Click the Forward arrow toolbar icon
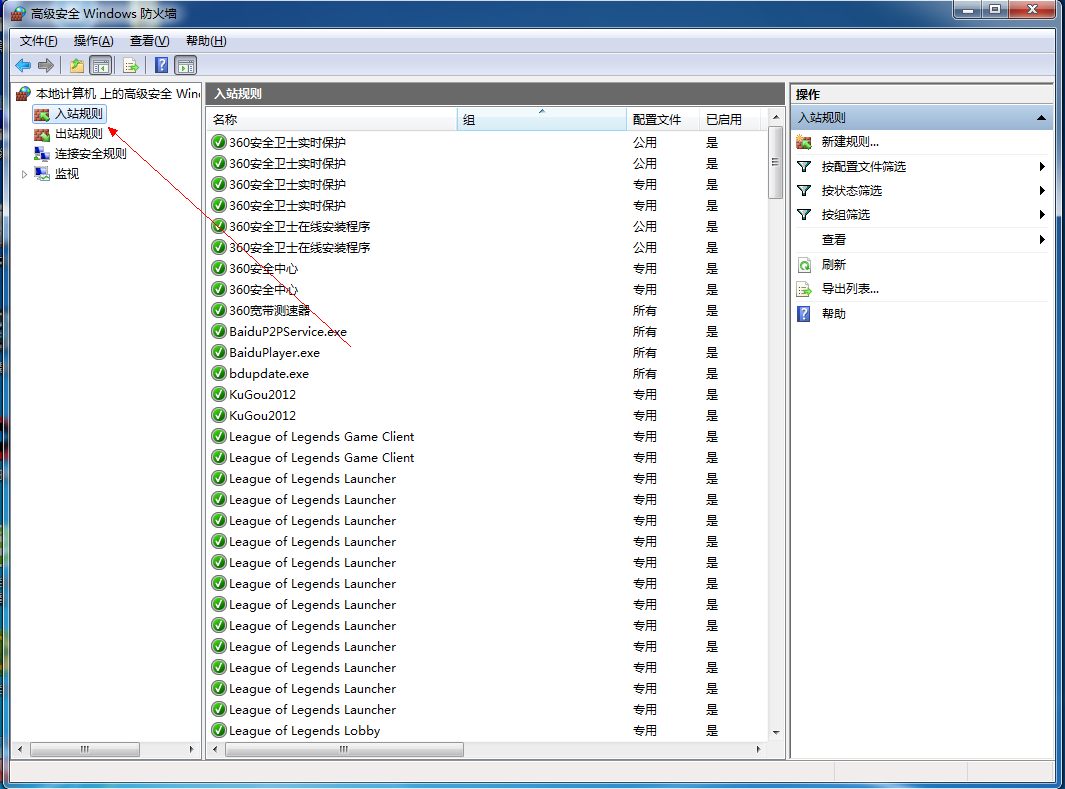 click(46, 65)
